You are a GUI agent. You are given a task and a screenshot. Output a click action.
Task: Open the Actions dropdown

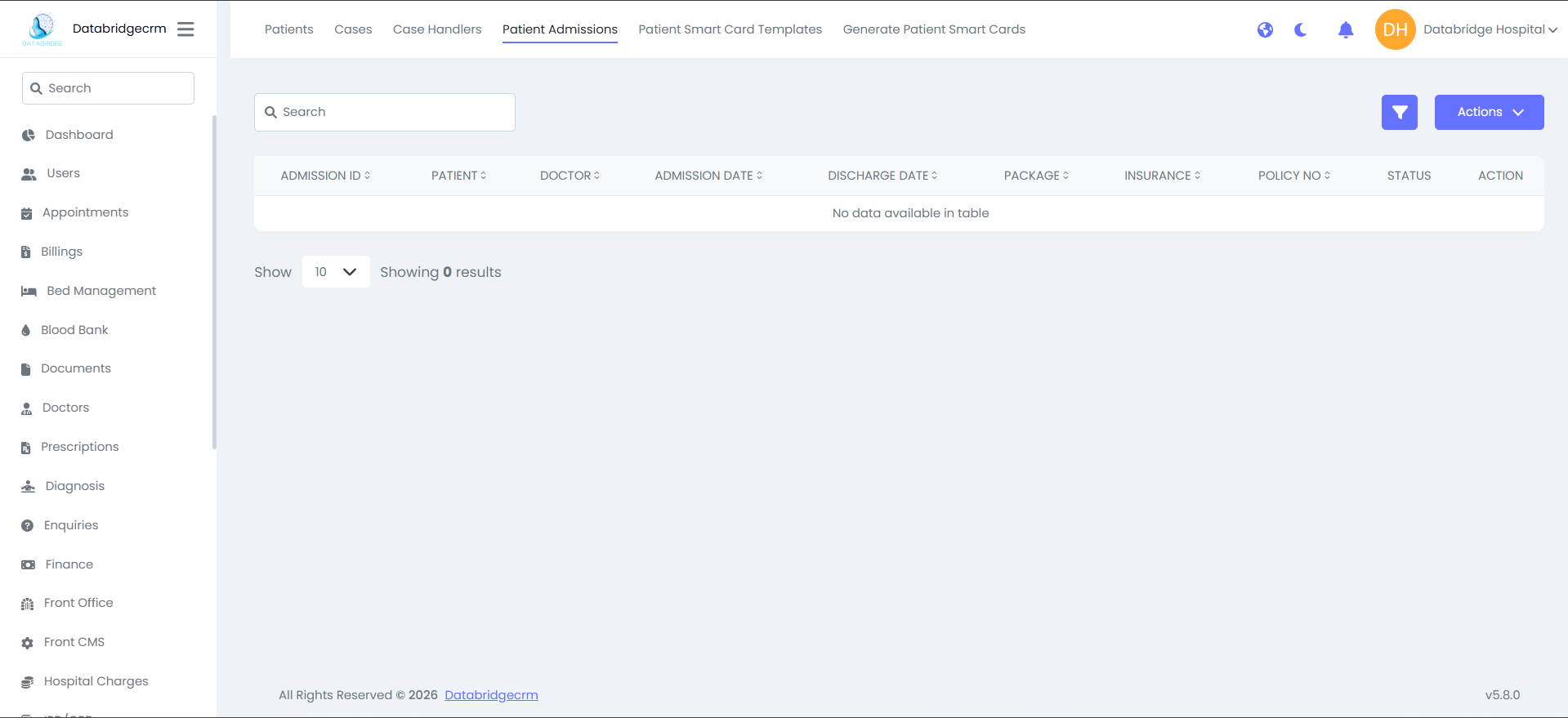[1490, 112]
